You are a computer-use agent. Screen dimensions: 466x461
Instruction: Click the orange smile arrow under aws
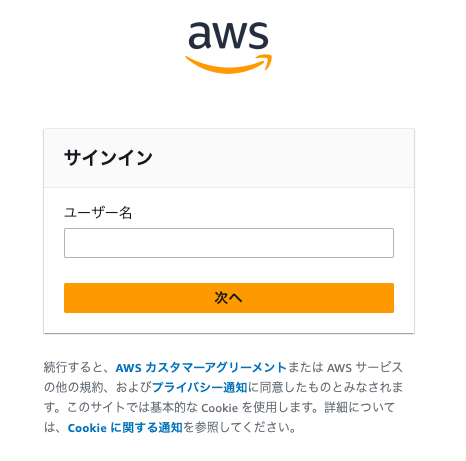click(x=229, y=64)
